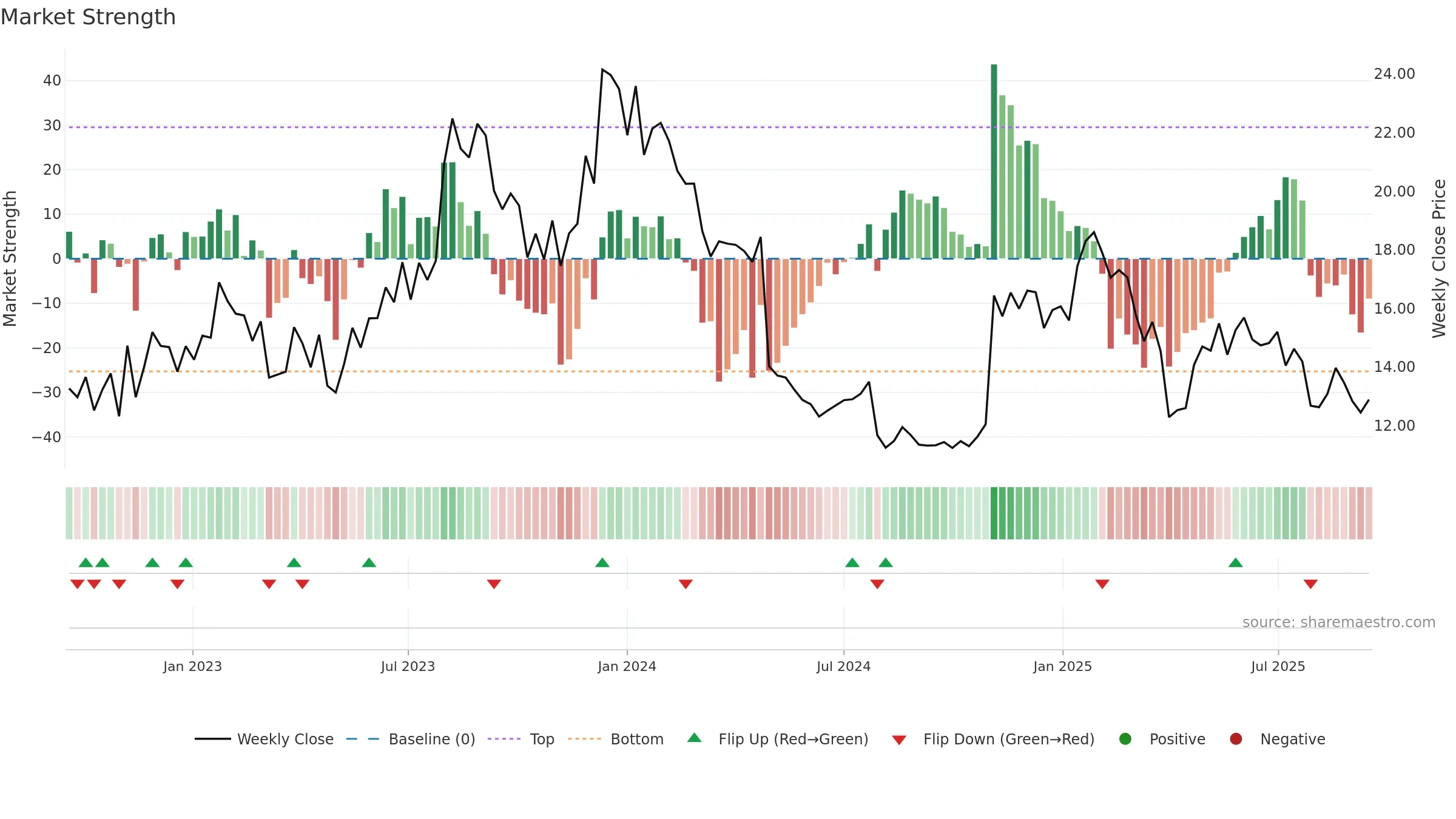Toggle the Negative legend entry
1456x819 pixels.
(x=1278, y=739)
